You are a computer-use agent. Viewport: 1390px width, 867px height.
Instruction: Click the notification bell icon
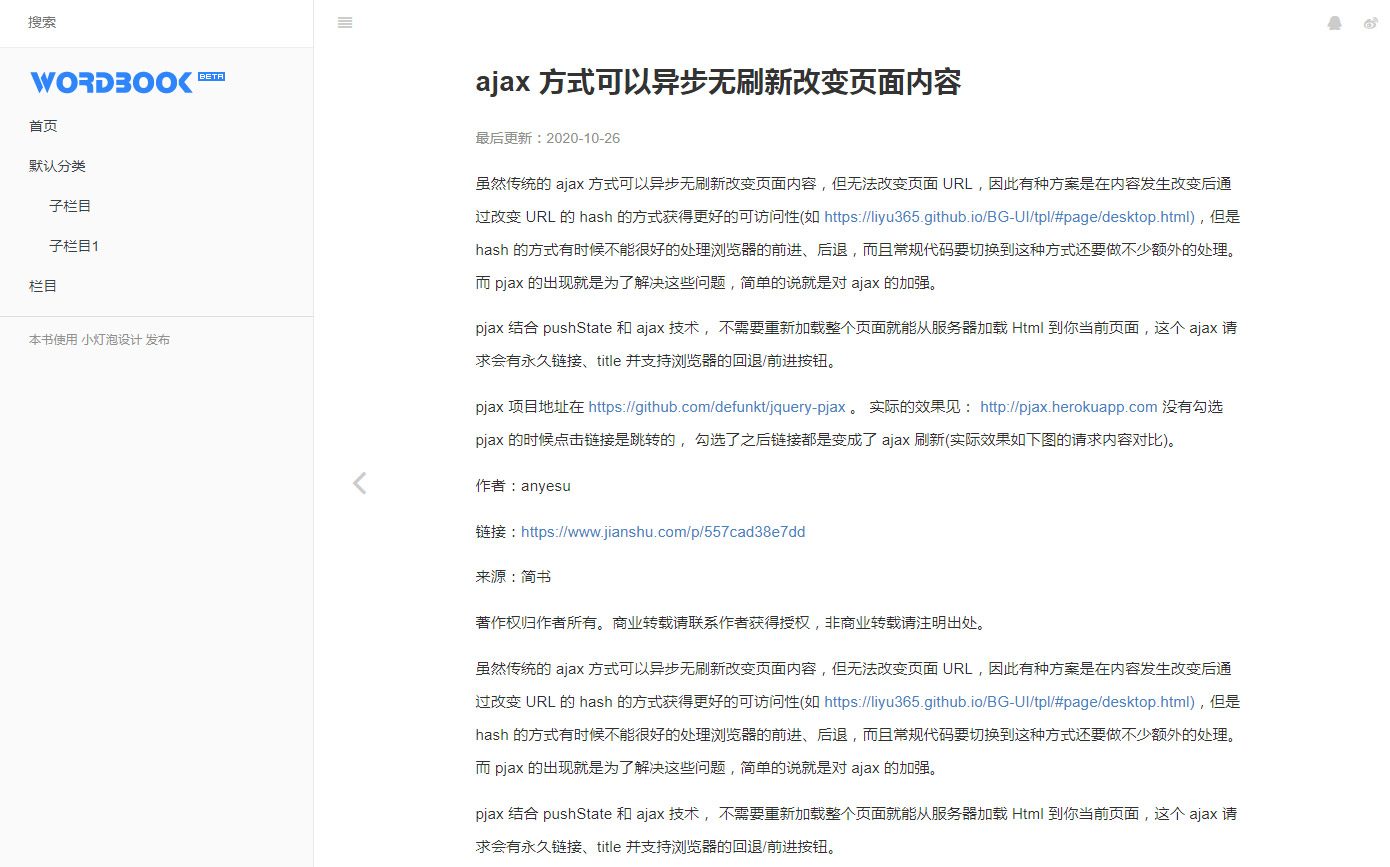pos(1334,23)
